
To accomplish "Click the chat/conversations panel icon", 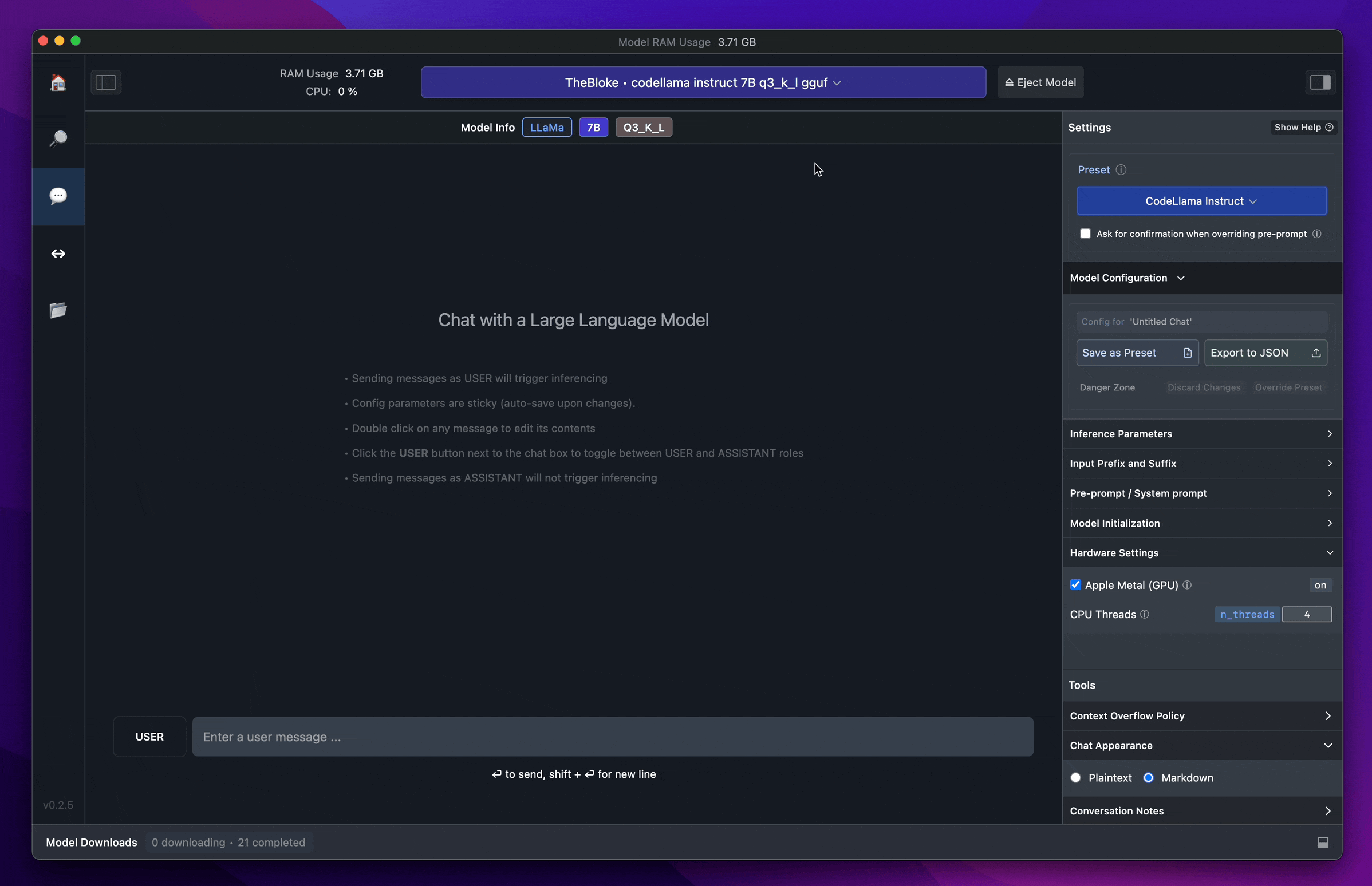I will click(58, 195).
